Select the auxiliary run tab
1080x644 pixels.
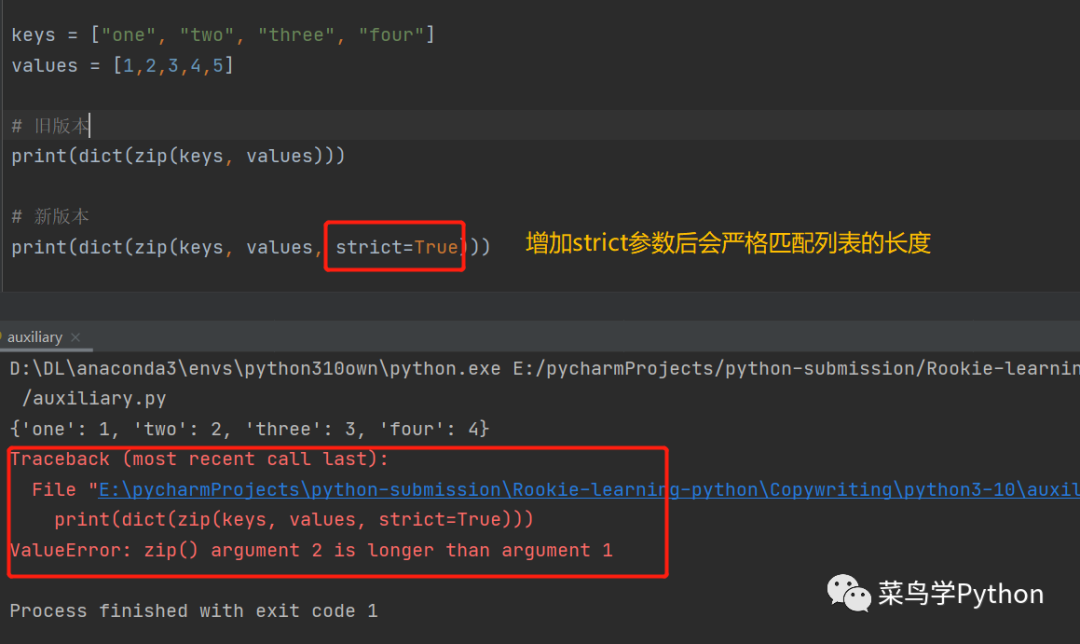tap(35, 337)
